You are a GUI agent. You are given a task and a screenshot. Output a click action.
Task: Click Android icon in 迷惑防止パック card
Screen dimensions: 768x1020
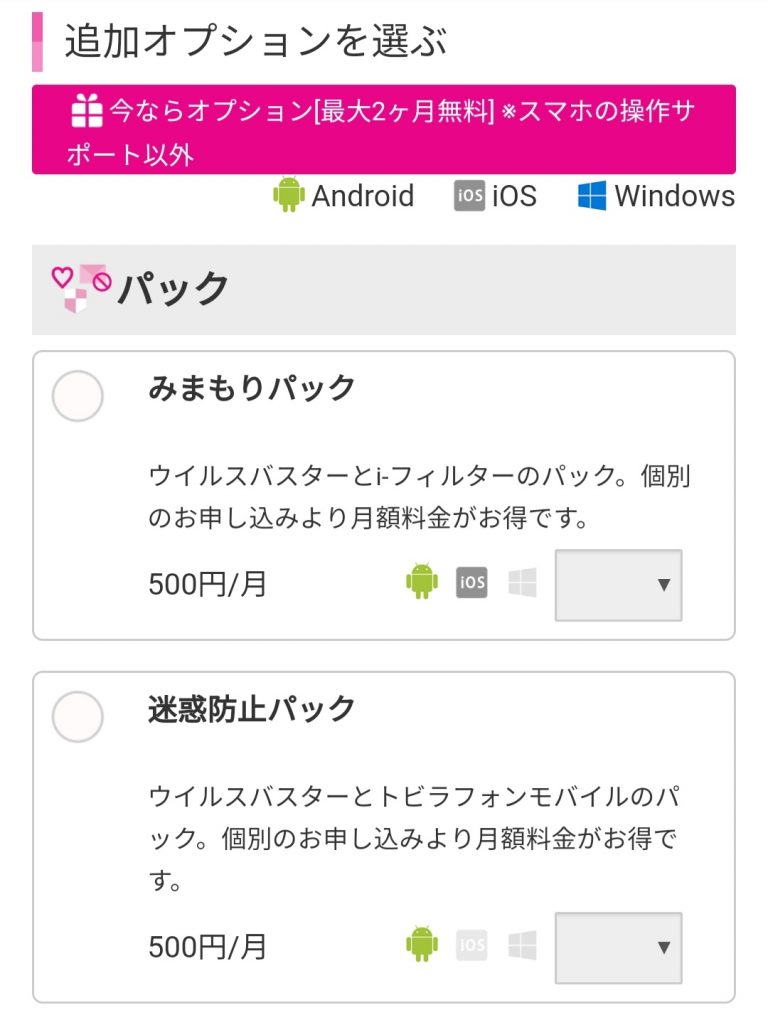(422, 944)
